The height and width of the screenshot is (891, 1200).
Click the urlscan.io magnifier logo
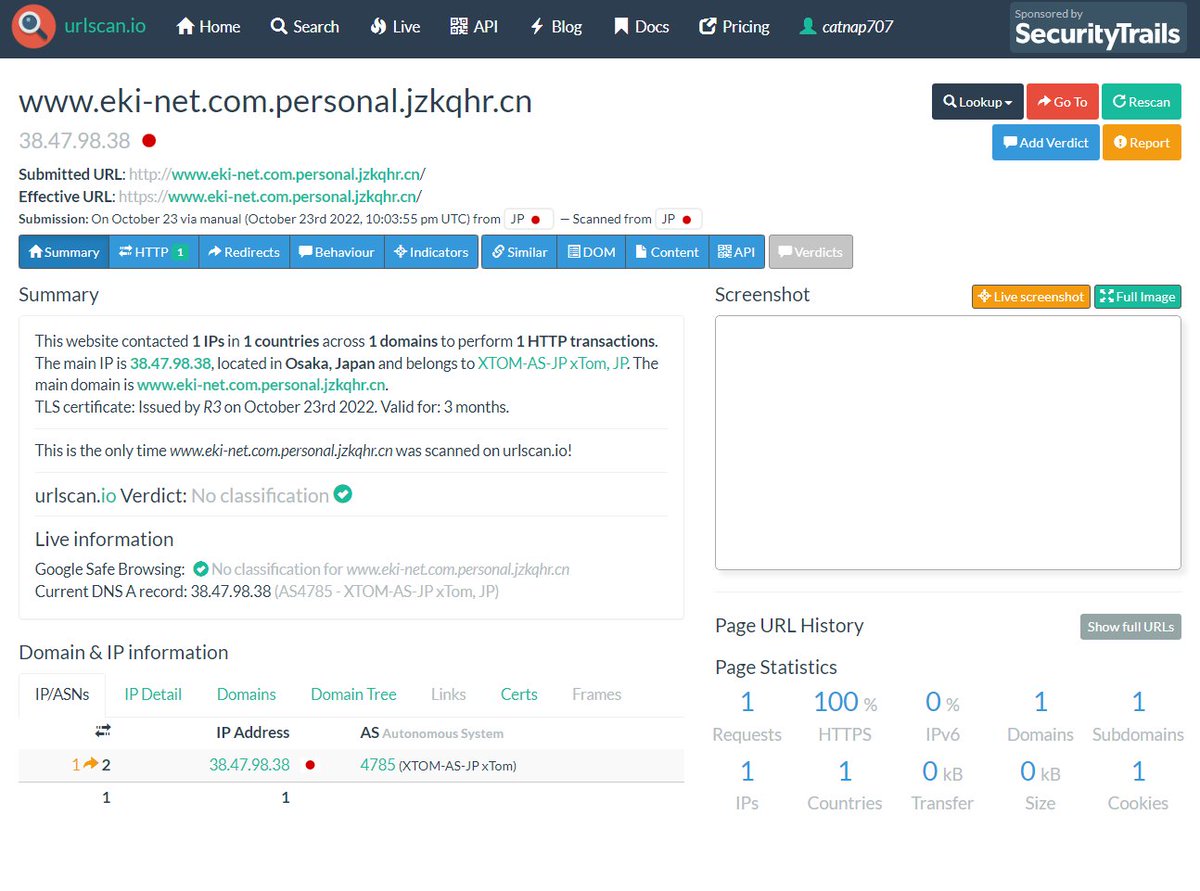tap(34, 28)
